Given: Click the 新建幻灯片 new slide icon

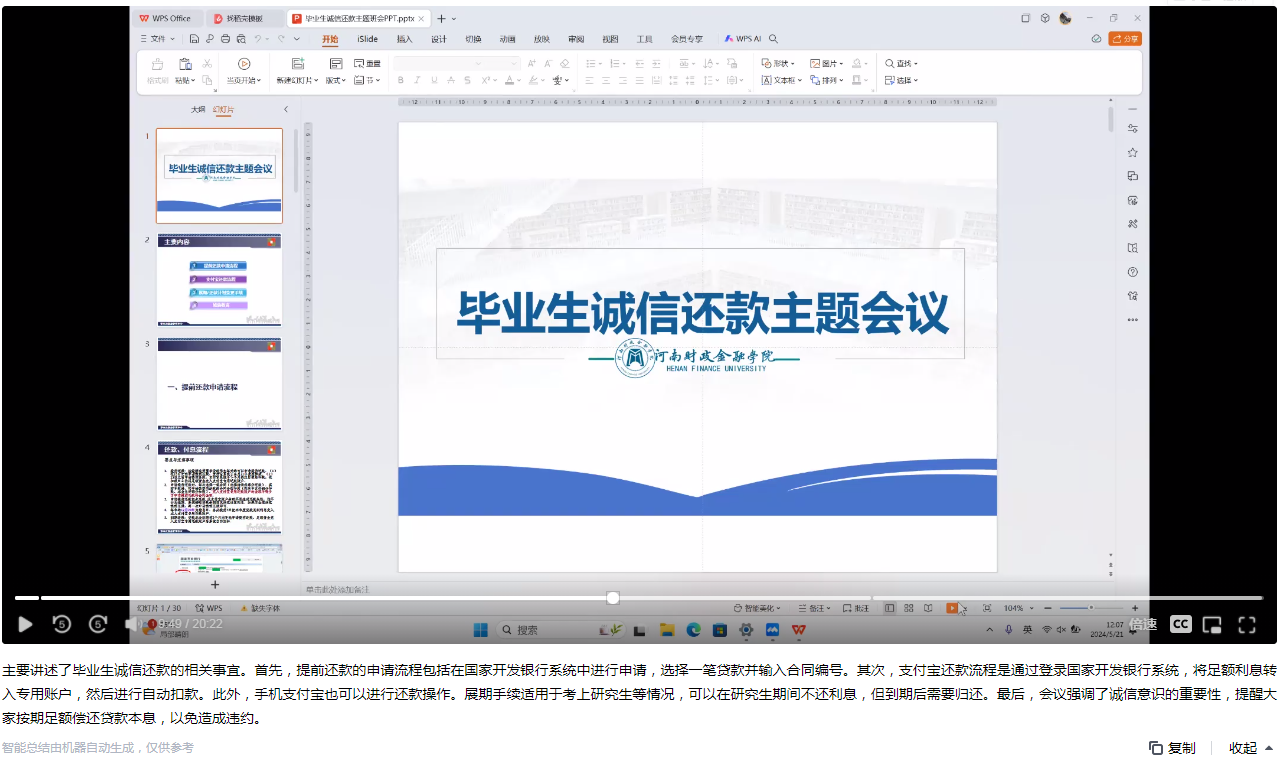Looking at the screenshot, I should point(295,63).
